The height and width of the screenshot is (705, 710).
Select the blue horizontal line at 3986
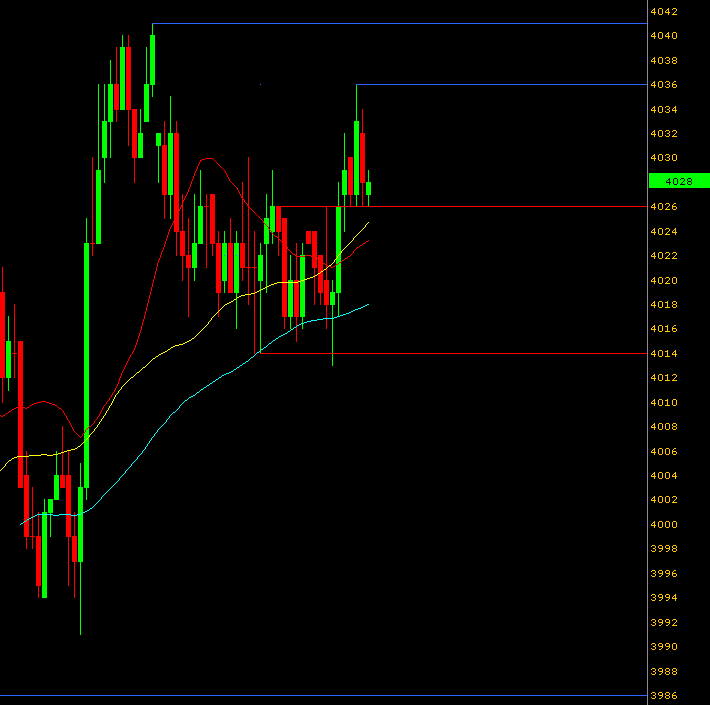[324, 695]
